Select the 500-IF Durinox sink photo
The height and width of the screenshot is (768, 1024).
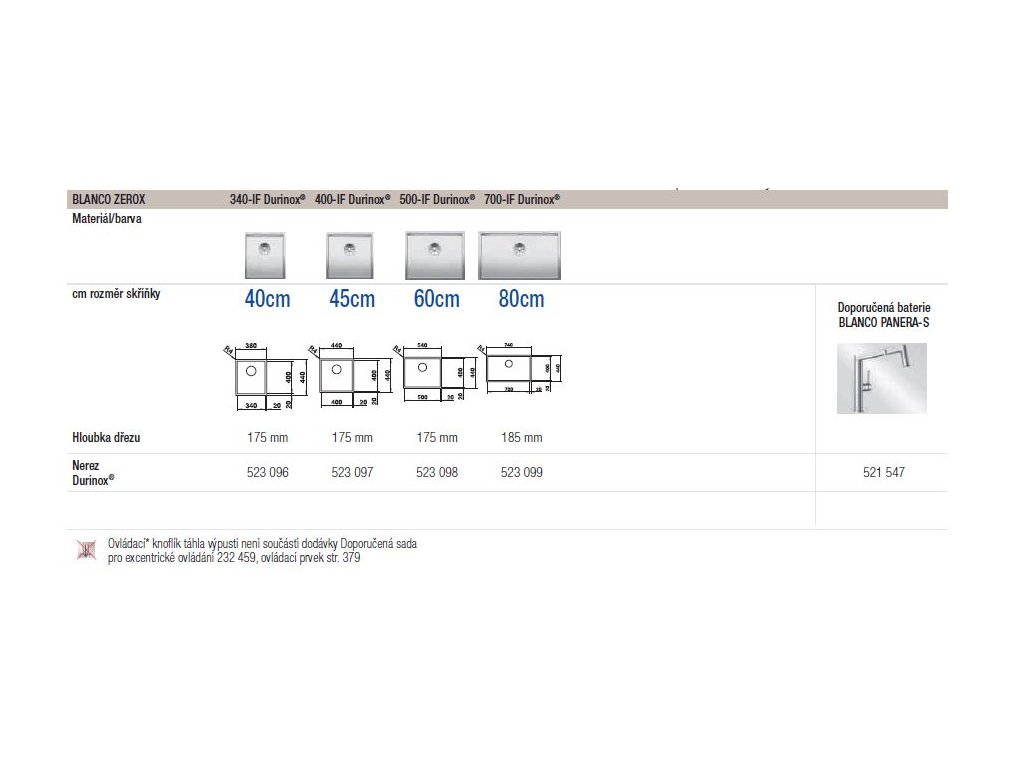click(x=435, y=255)
